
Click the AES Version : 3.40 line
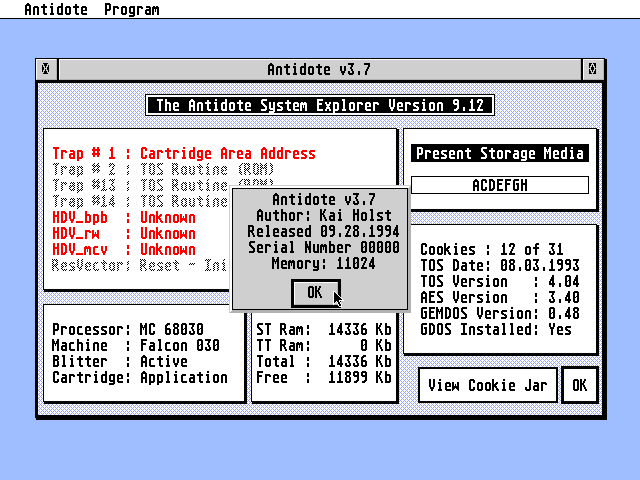pos(500,298)
